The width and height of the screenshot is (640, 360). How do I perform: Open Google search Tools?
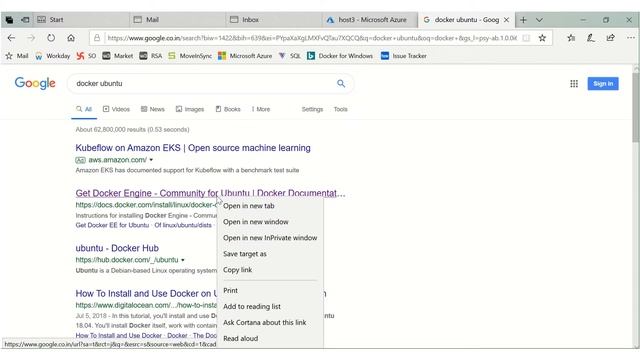[340, 109]
